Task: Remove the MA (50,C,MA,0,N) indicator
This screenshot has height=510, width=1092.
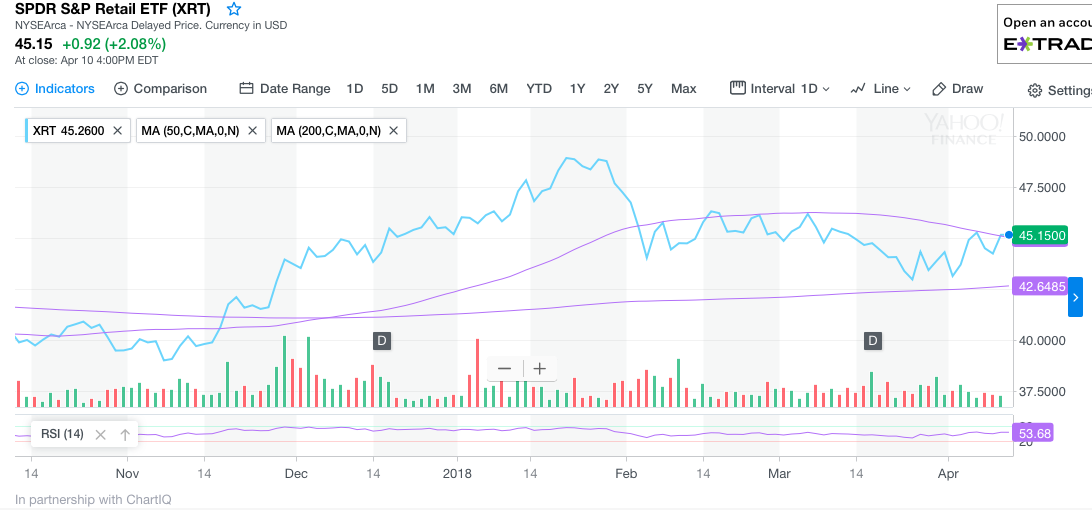Action: (252, 130)
